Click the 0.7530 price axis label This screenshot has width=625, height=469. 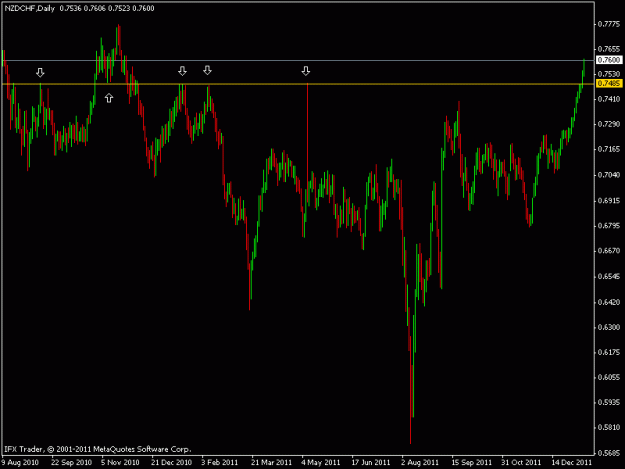click(609, 74)
